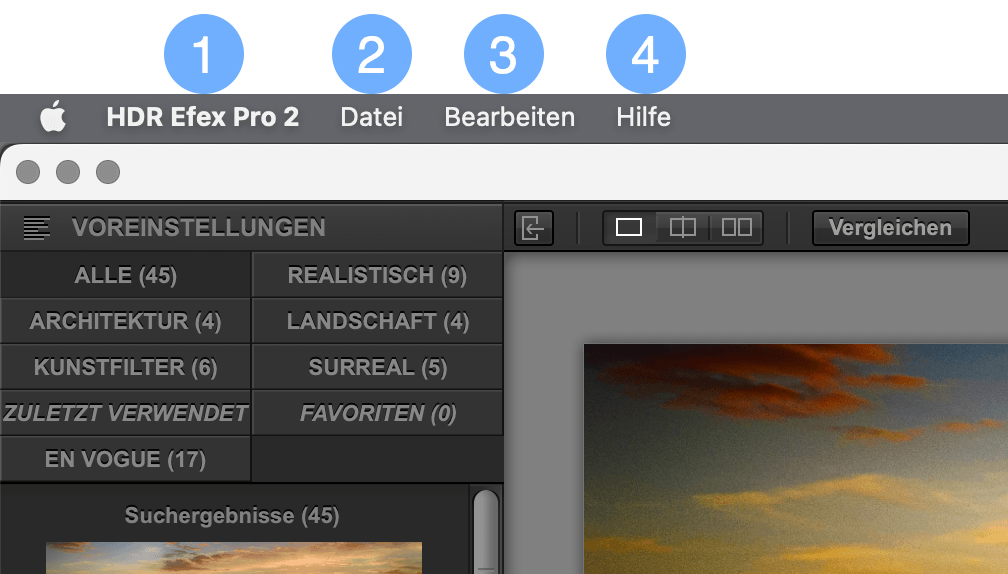Show FAVORITEN (0) presets

coord(377,413)
